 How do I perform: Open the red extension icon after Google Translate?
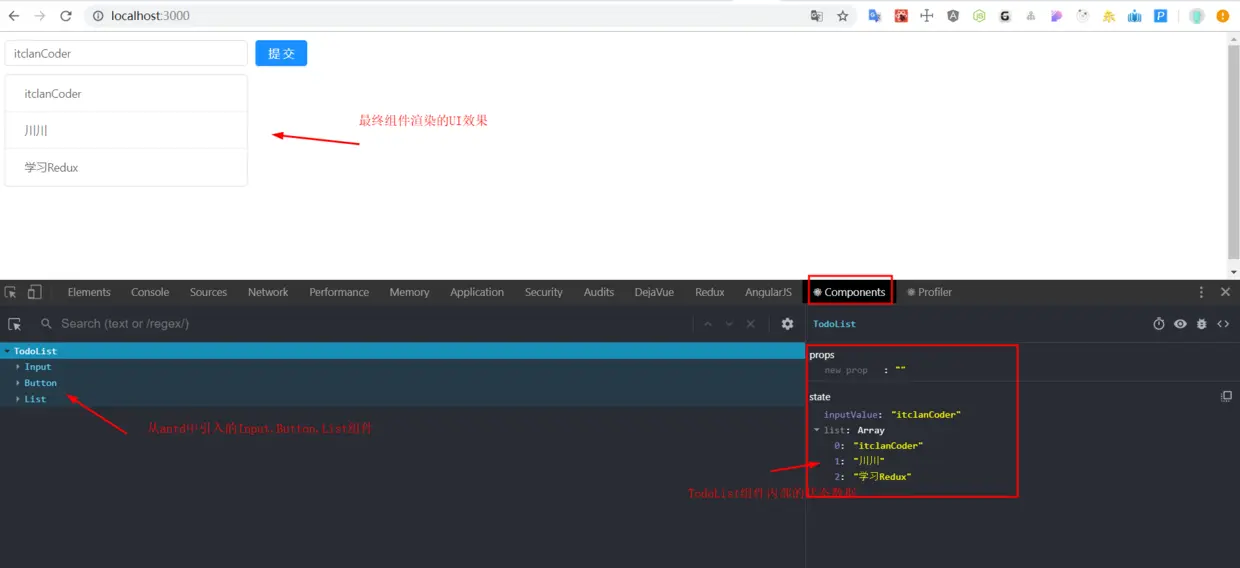[901, 16]
